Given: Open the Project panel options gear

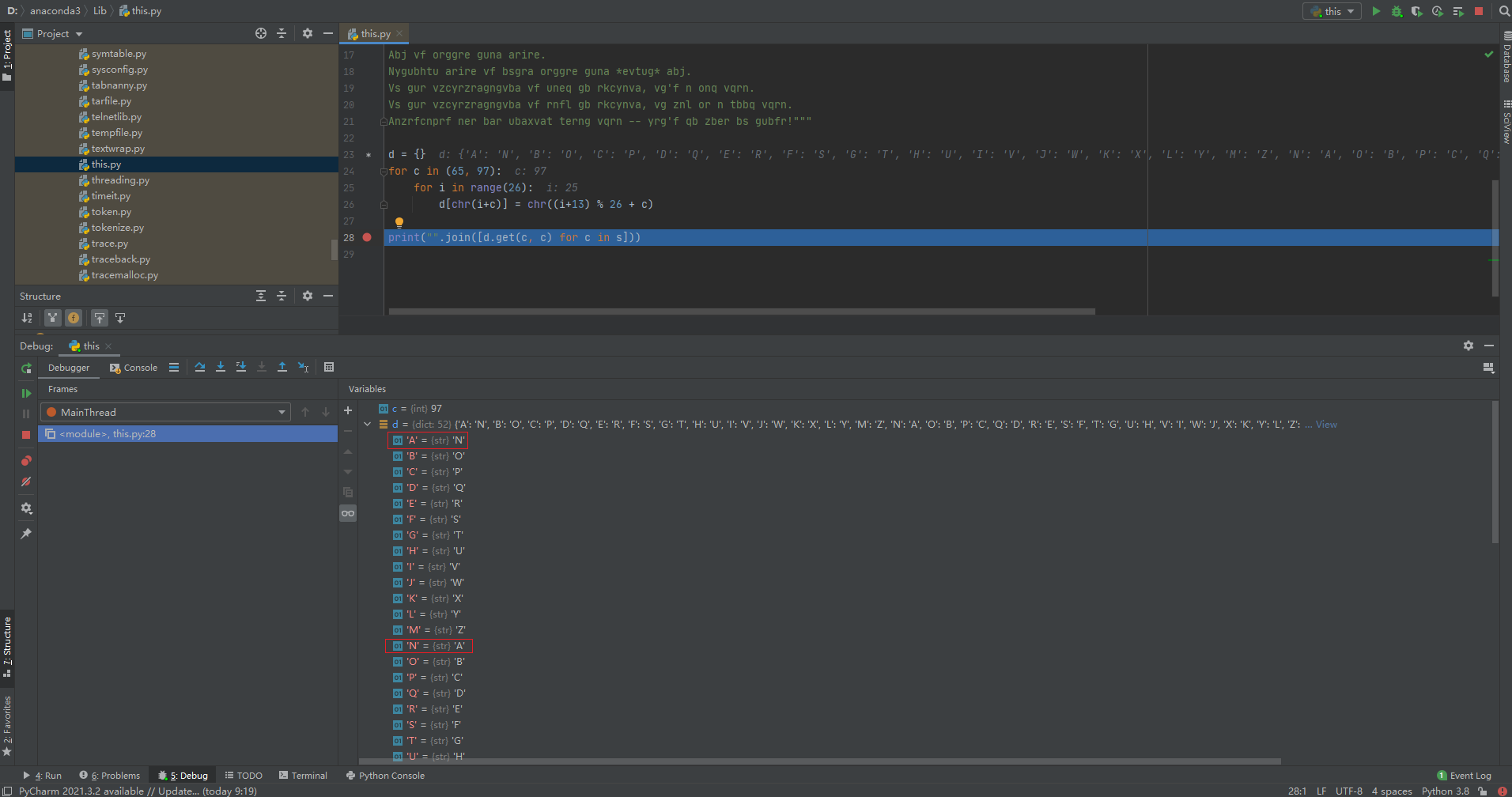Looking at the screenshot, I should tap(308, 33).
